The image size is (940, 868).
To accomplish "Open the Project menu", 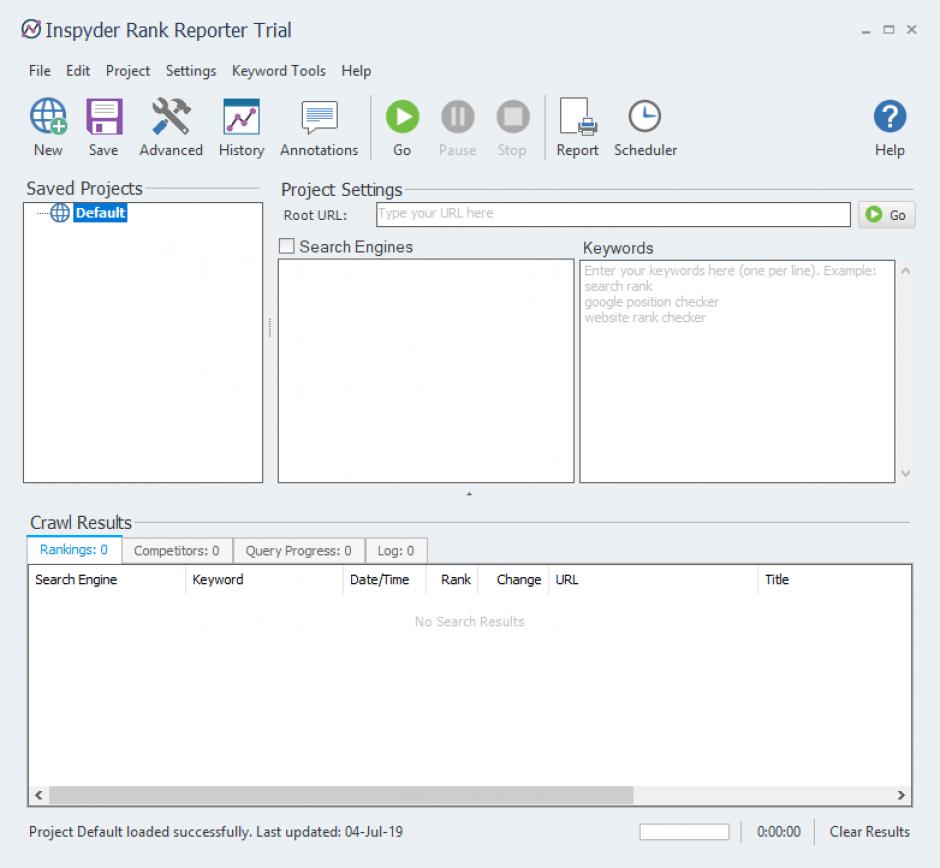I will click(128, 71).
